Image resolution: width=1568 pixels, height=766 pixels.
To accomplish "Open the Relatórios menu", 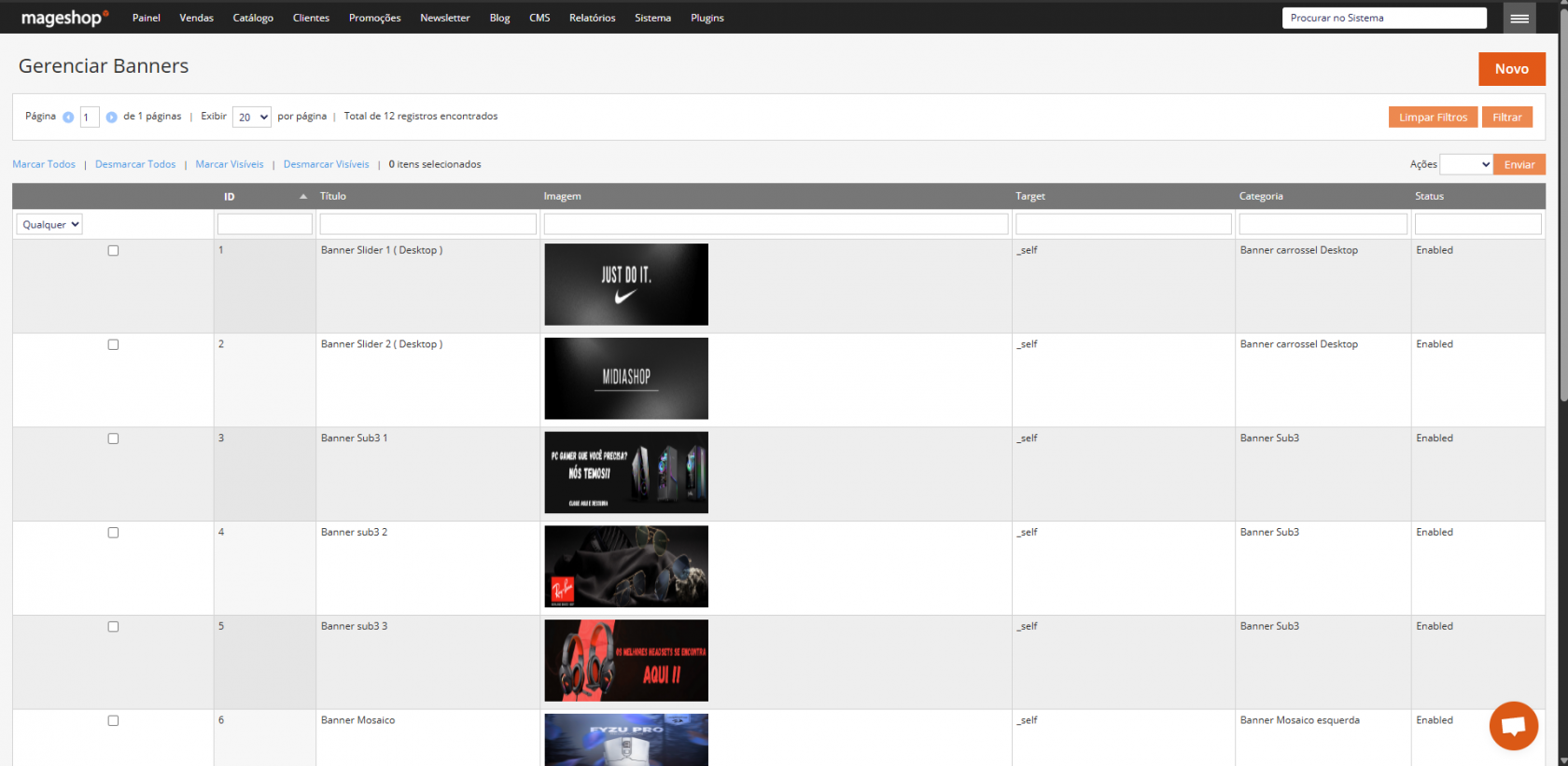I will [x=593, y=18].
